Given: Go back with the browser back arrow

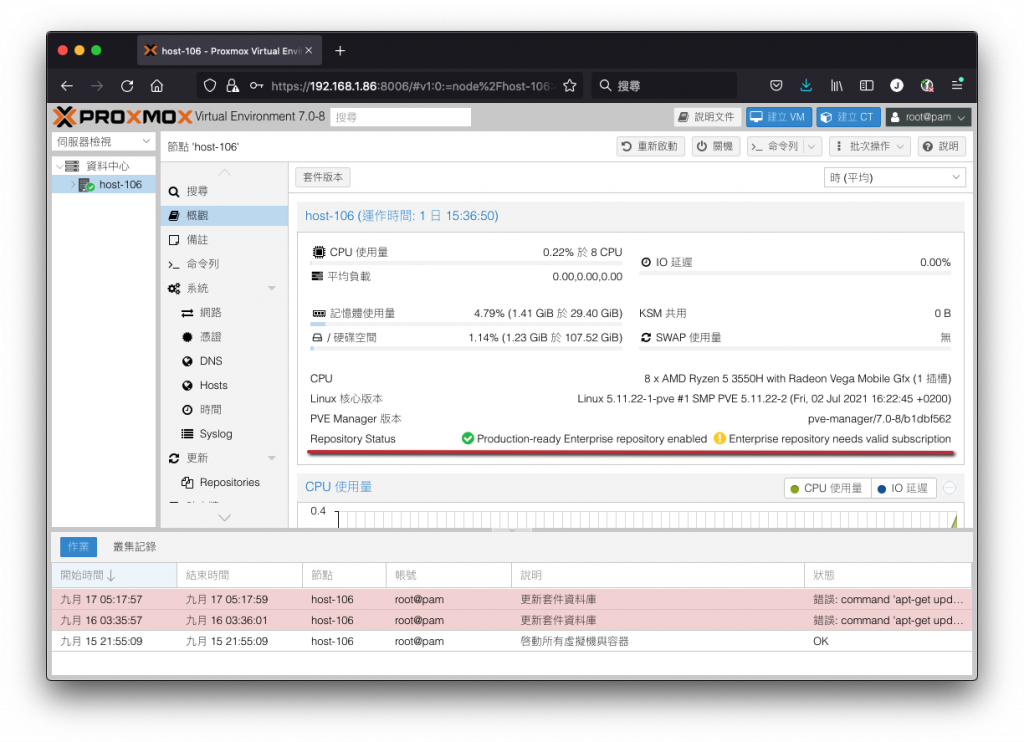Looking at the screenshot, I should tap(67, 86).
